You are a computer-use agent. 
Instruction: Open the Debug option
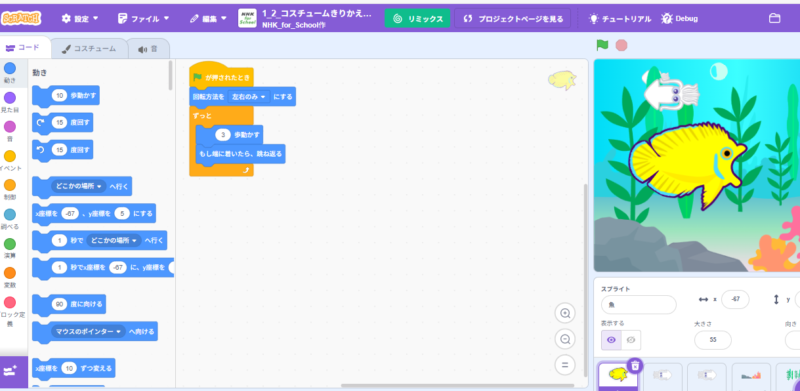[x=680, y=19]
